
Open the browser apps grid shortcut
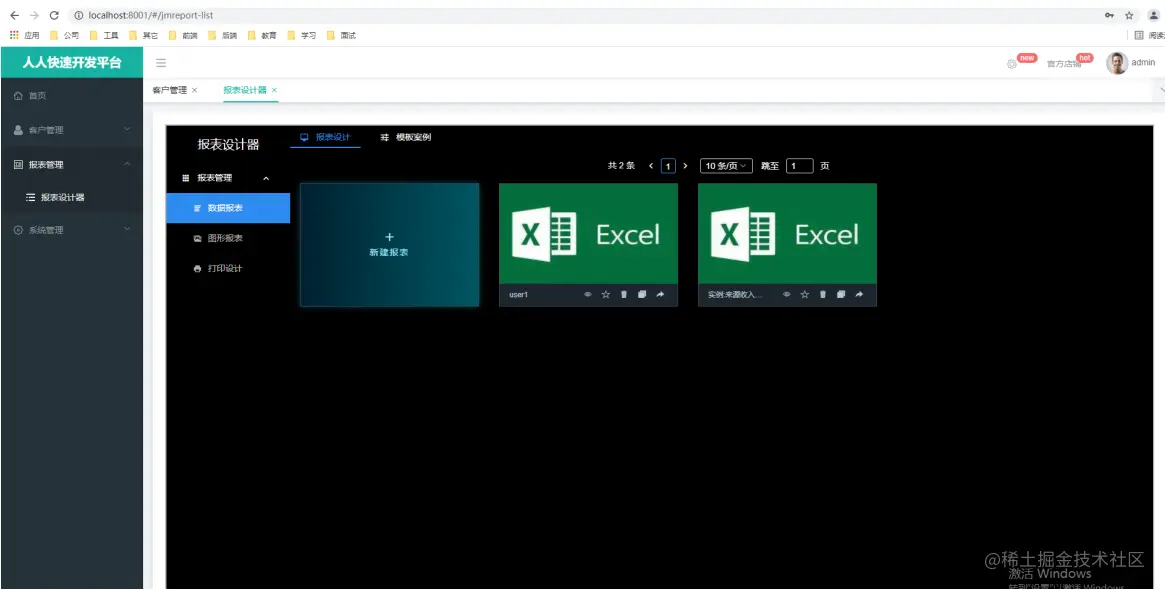point(14,35)
